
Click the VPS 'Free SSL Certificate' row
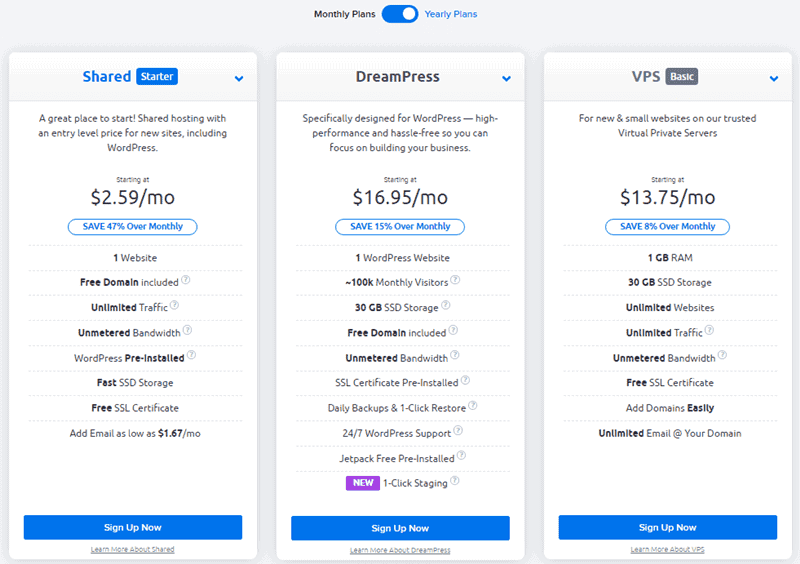coord(670,383)
